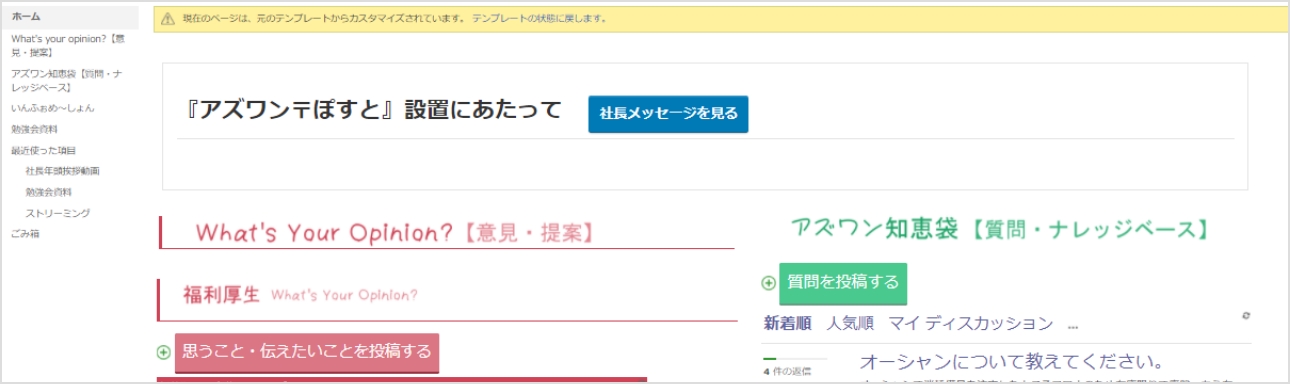The image size is (1290, 384).
Task: Open ストリーミング under recent items
Action: tap(58, 213)
